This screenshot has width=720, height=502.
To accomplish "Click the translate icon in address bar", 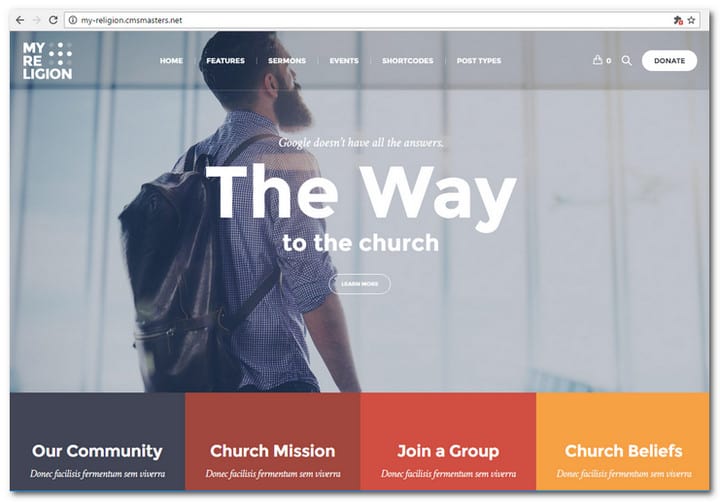I will click(x=678, y=20).
